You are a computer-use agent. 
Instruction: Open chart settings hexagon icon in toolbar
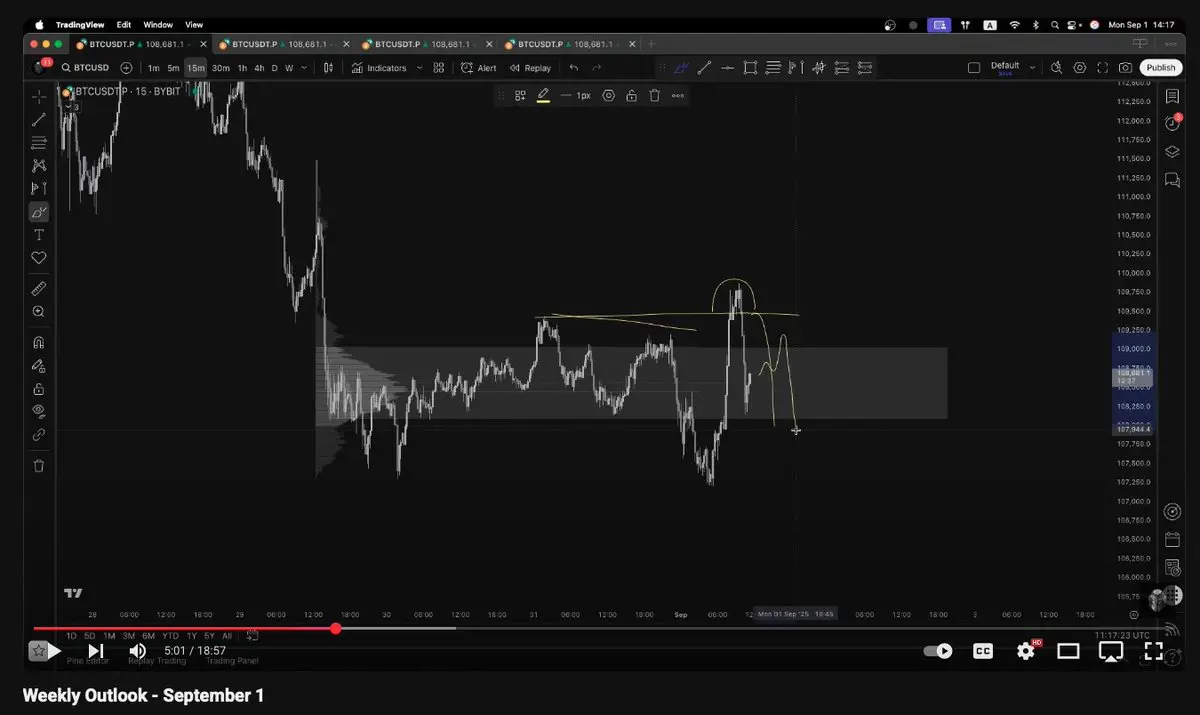(1080, 68)
